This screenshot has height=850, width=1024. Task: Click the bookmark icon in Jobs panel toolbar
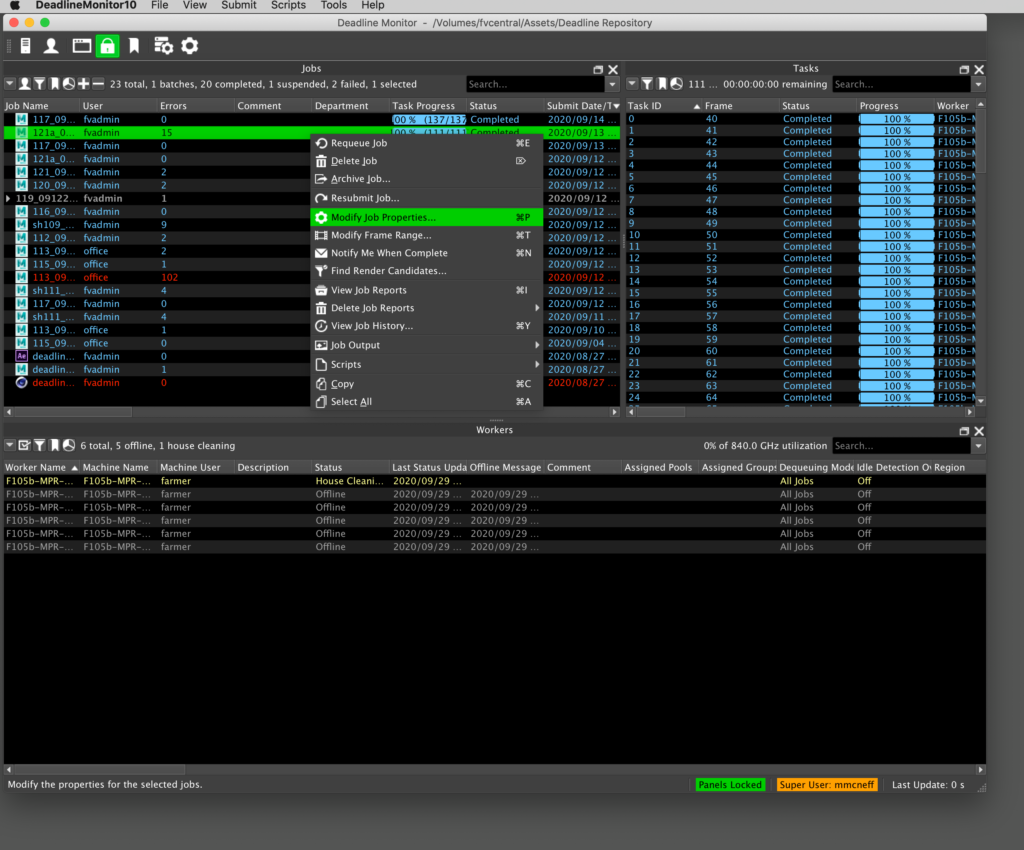coord(55,84)
